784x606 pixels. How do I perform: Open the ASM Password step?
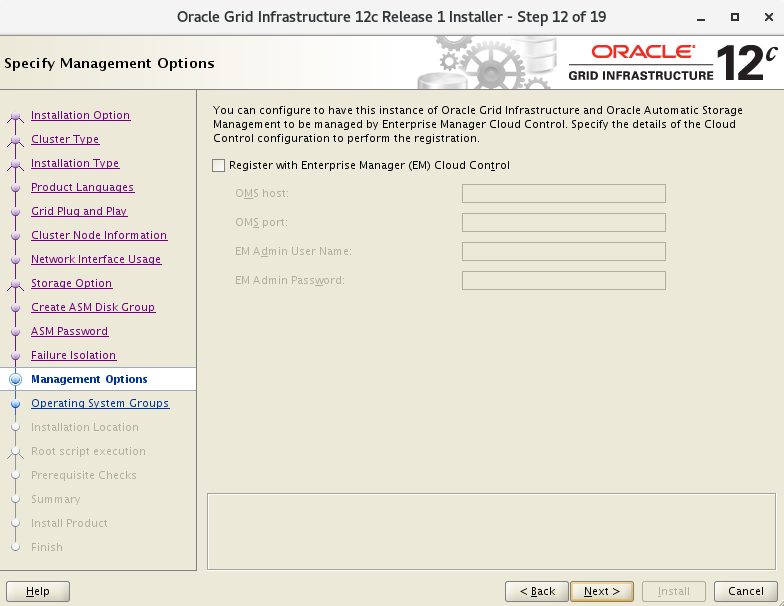click(70, 331)
